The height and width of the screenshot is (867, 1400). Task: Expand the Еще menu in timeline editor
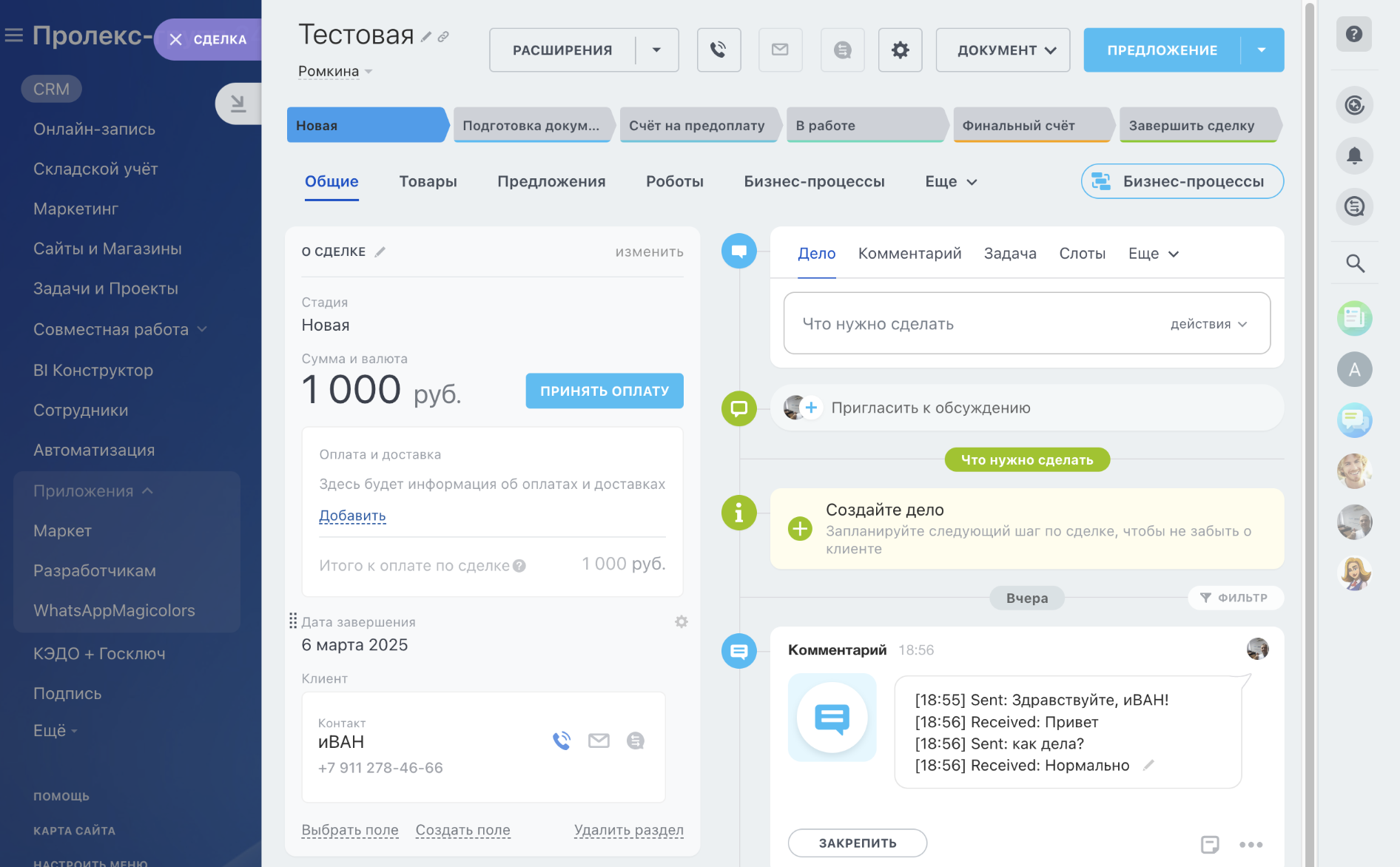[1153, 254]
